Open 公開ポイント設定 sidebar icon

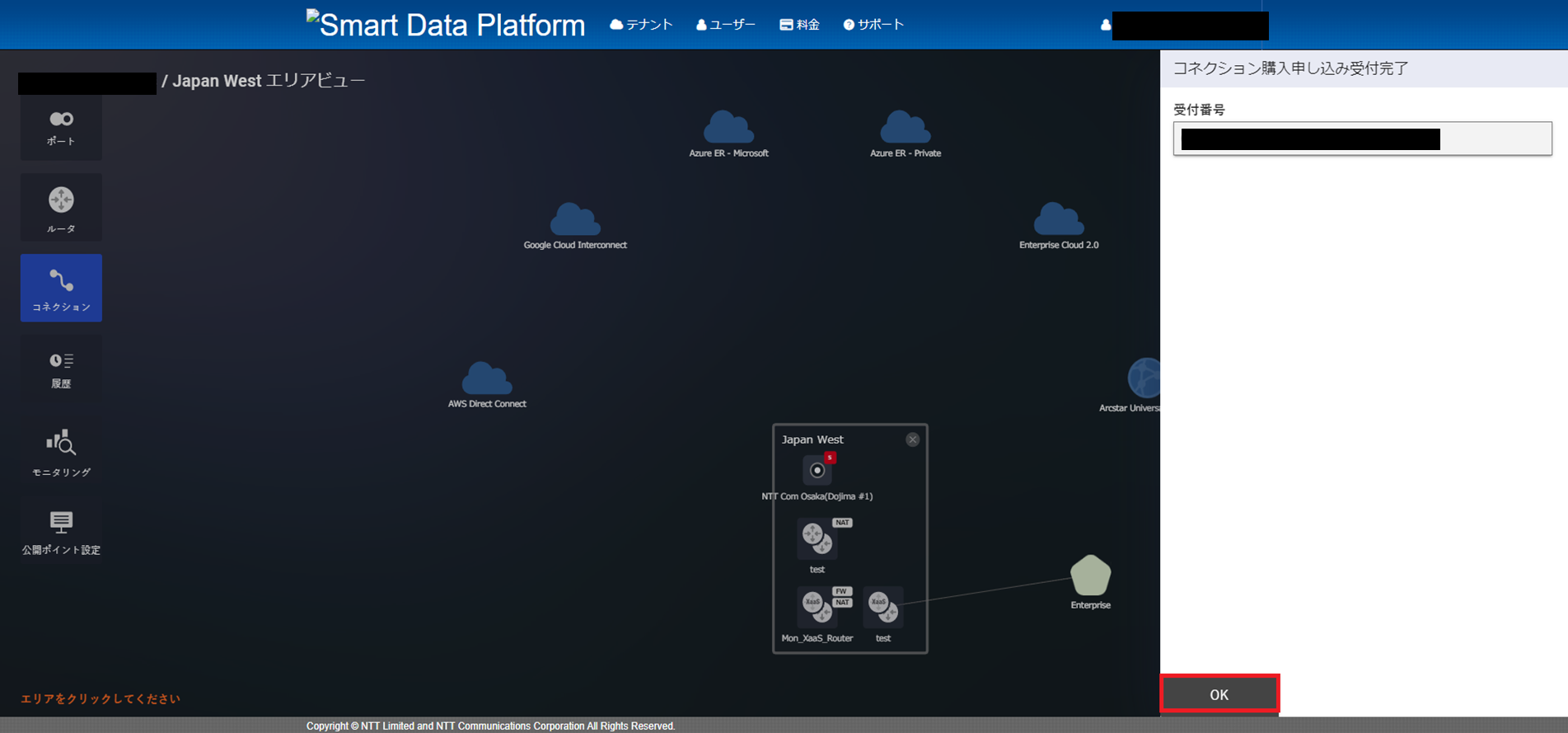pyautogui.click(x=61, y=532)
